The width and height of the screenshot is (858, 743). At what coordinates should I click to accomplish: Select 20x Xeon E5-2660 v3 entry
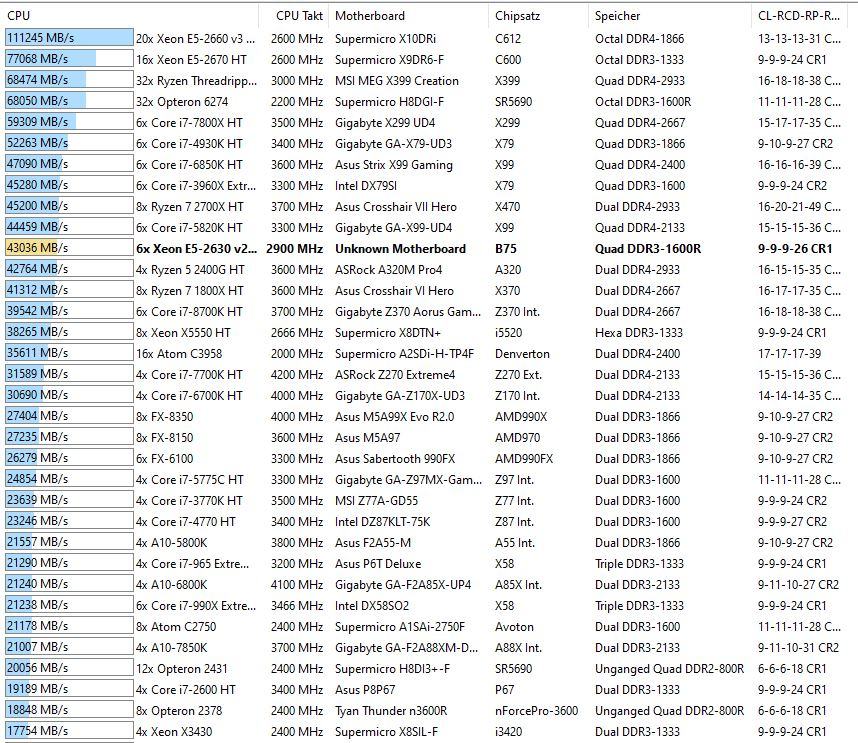195,39
